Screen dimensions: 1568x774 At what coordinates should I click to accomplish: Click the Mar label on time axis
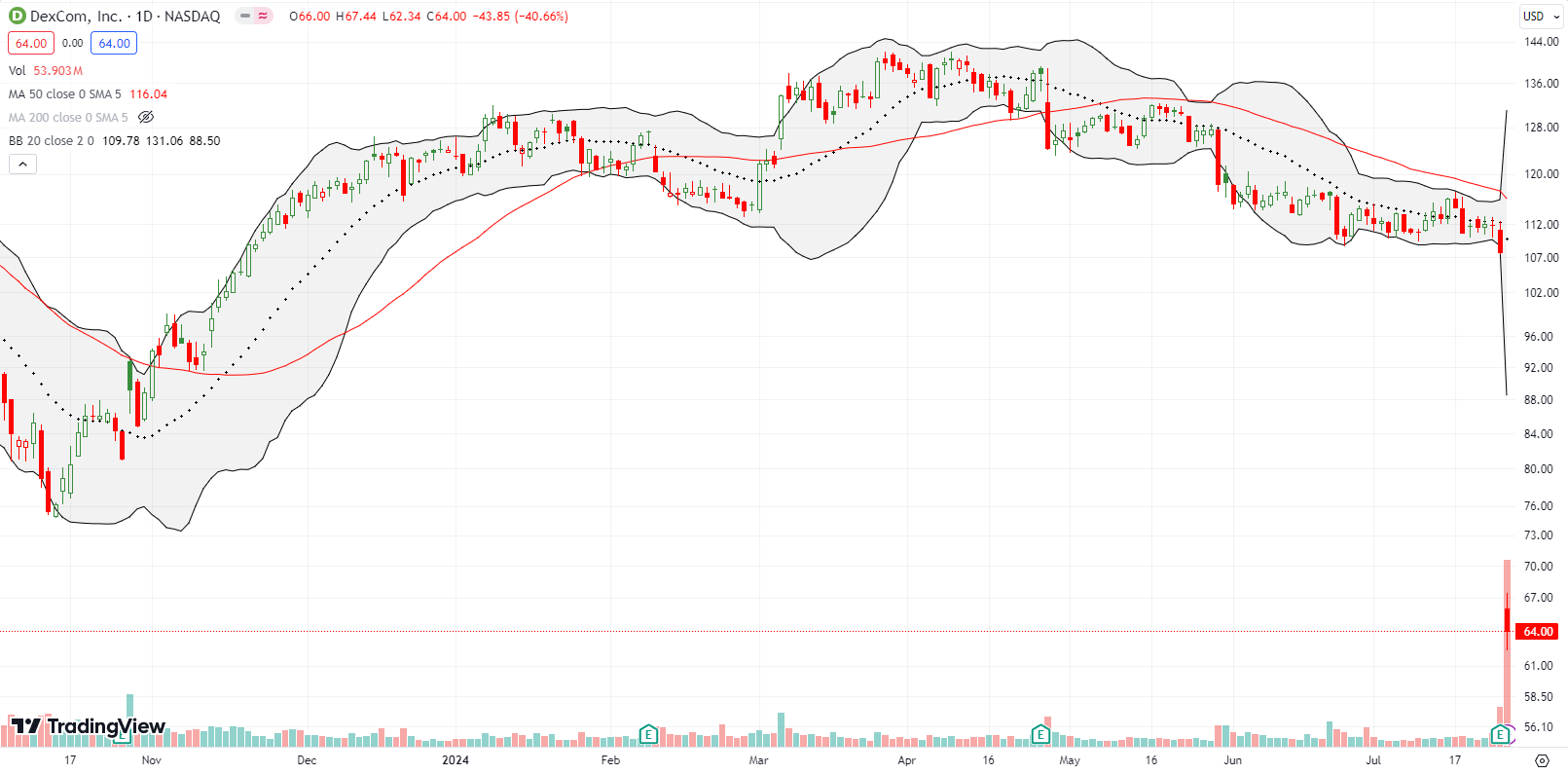pos(758,760)
